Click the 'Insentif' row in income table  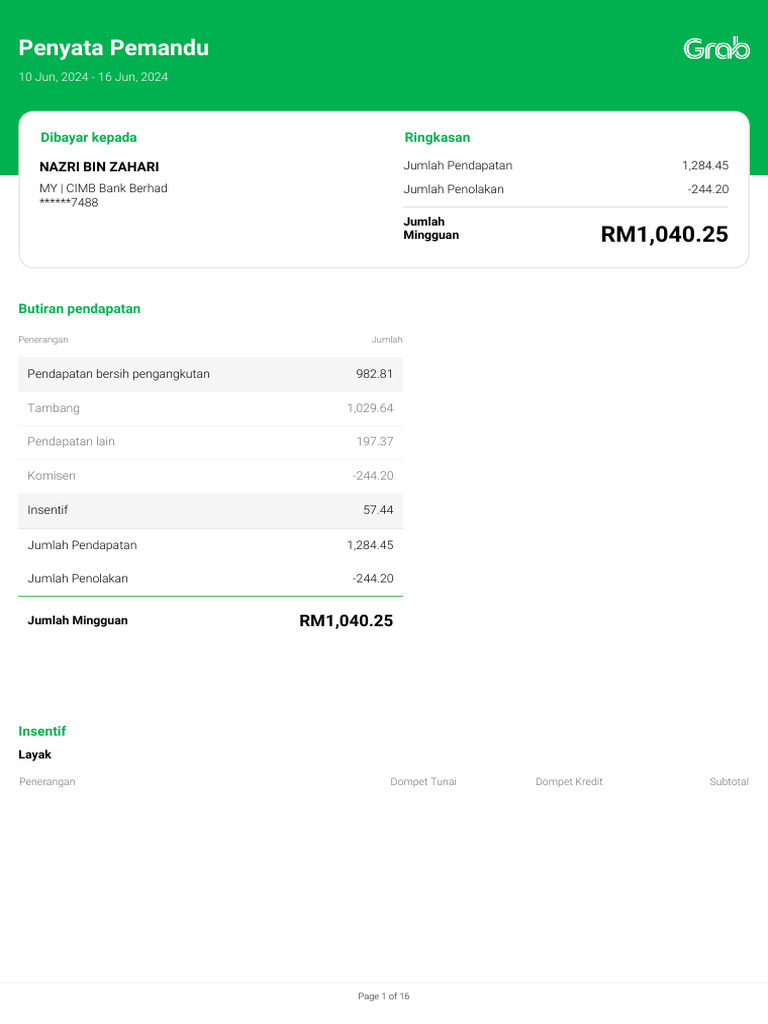click(210, 510)
